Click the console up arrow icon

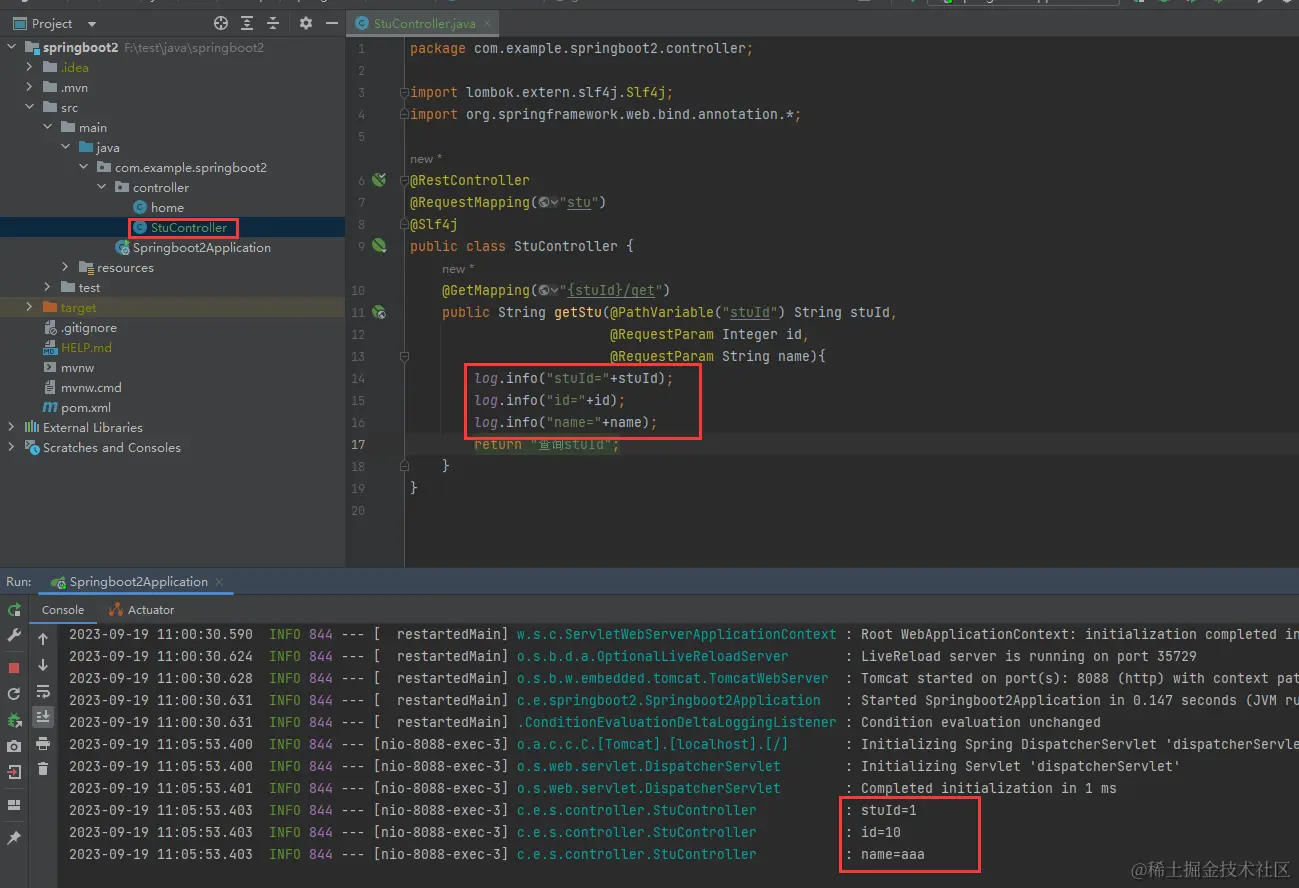(x=43, y=639)
